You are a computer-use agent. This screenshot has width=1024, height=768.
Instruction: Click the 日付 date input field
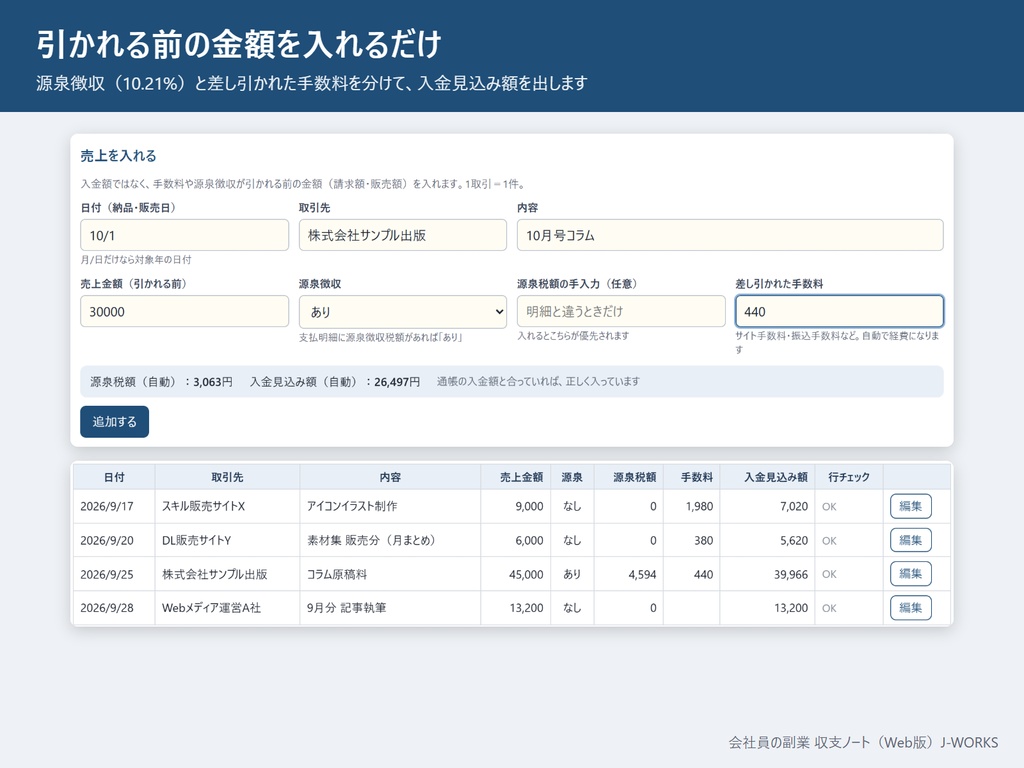184,235
